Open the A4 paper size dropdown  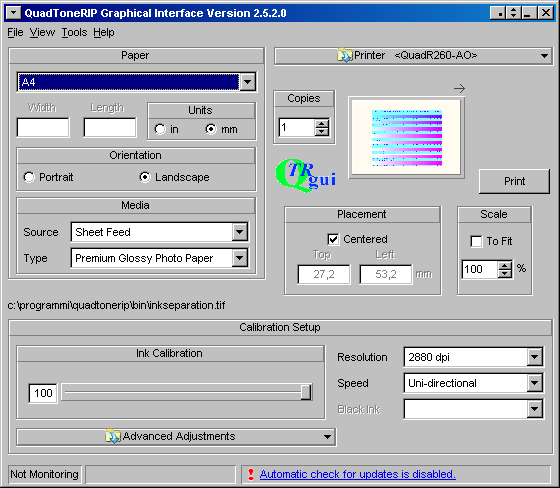(248, 82)
